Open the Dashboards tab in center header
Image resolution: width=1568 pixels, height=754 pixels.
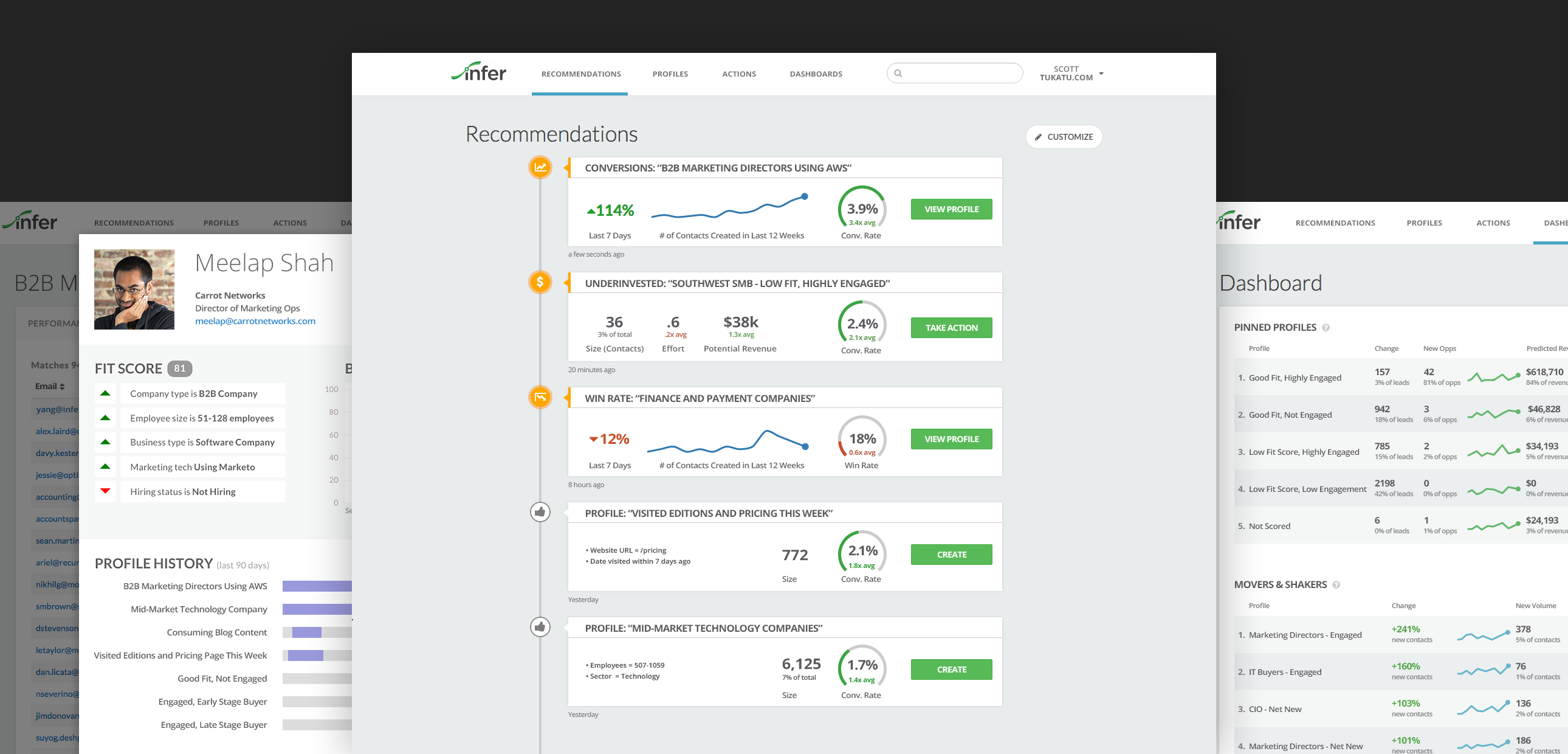tap(816, 74)
